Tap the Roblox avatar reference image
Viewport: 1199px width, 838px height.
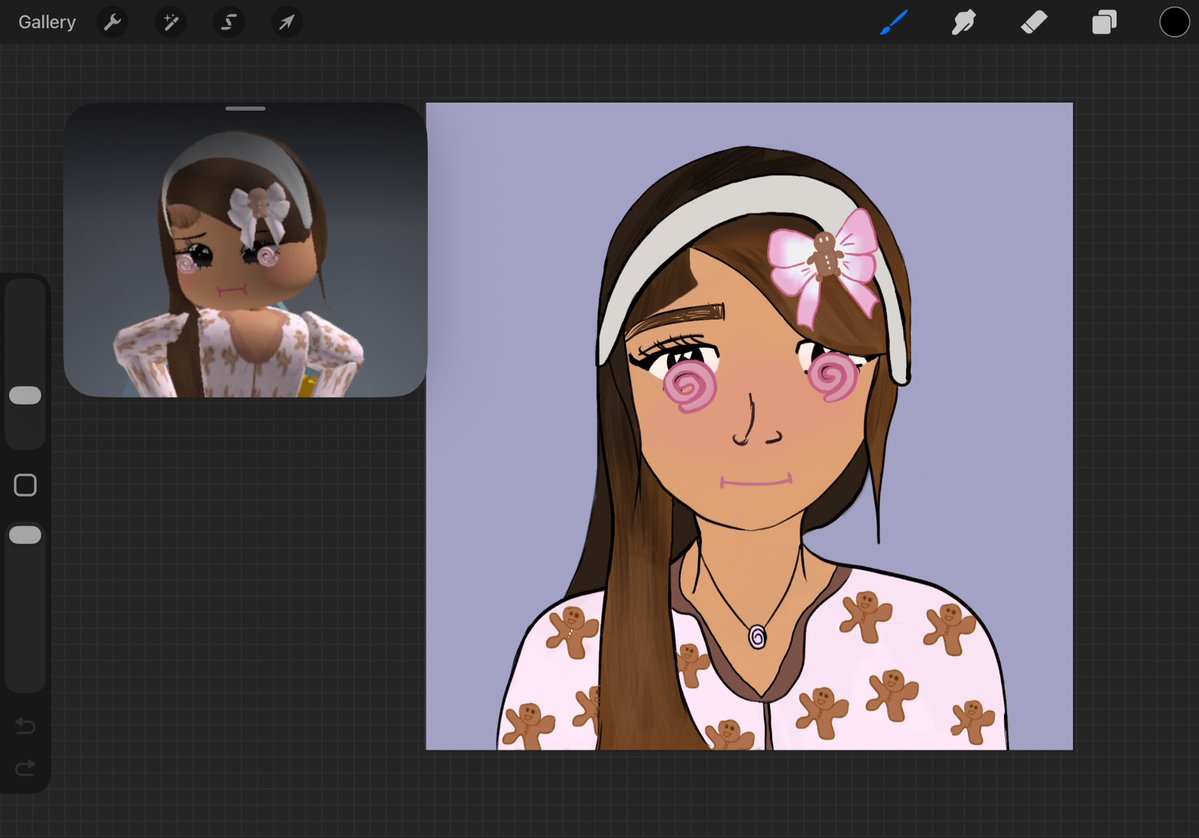245,250
